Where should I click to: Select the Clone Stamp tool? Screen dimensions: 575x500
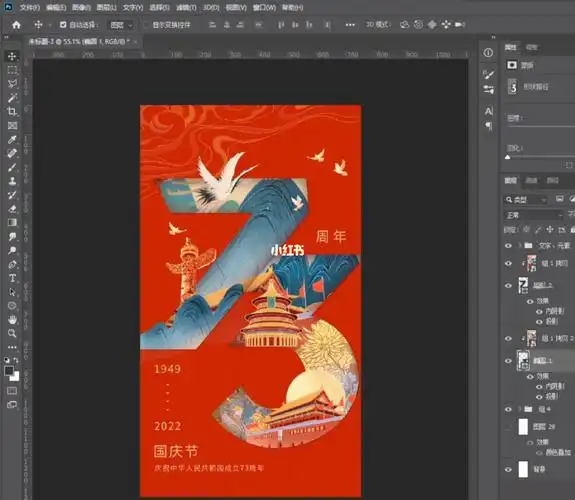[x=12, y=181]
